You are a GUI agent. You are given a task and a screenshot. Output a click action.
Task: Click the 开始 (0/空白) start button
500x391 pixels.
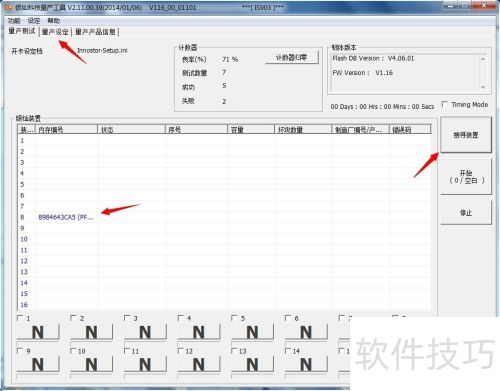[x=466, y=177]
